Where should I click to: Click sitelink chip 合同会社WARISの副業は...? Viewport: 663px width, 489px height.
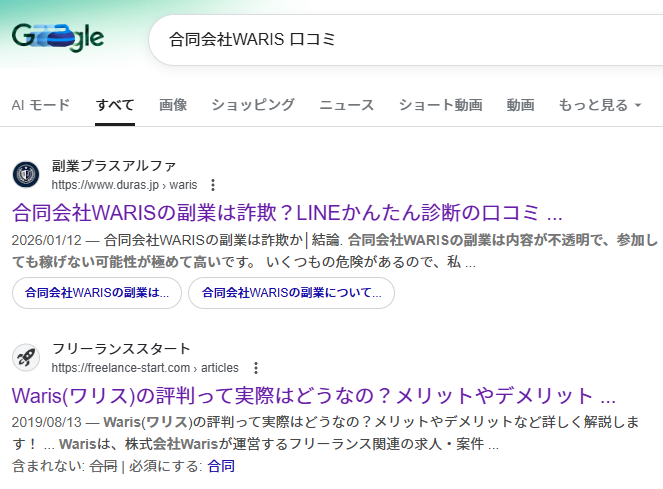tap(97, 293)
